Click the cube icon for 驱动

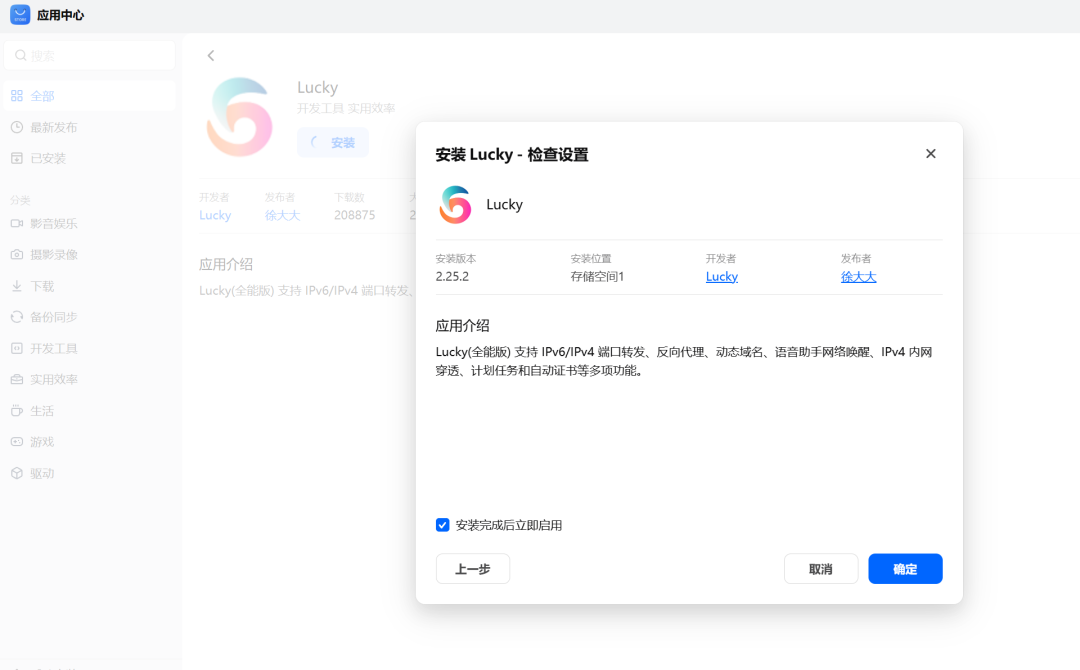pos(17,473)
